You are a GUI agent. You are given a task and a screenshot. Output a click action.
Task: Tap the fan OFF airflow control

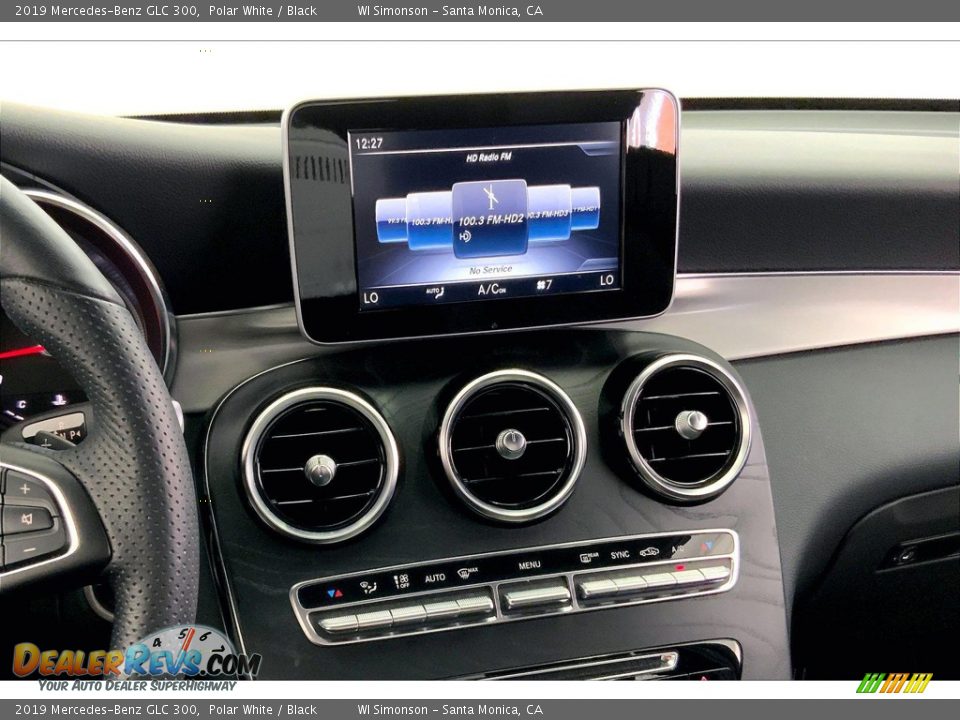pyautogui.click(x=402, y=581)
